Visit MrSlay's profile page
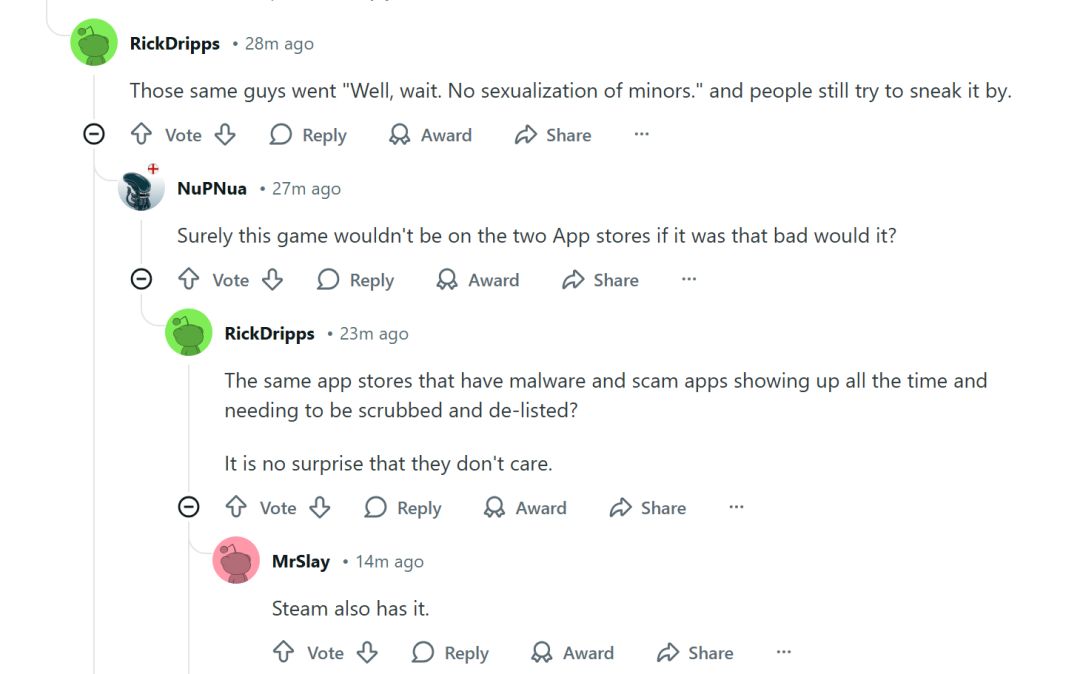This screenshot has width=1080, height=674. [x=300, y=561]
